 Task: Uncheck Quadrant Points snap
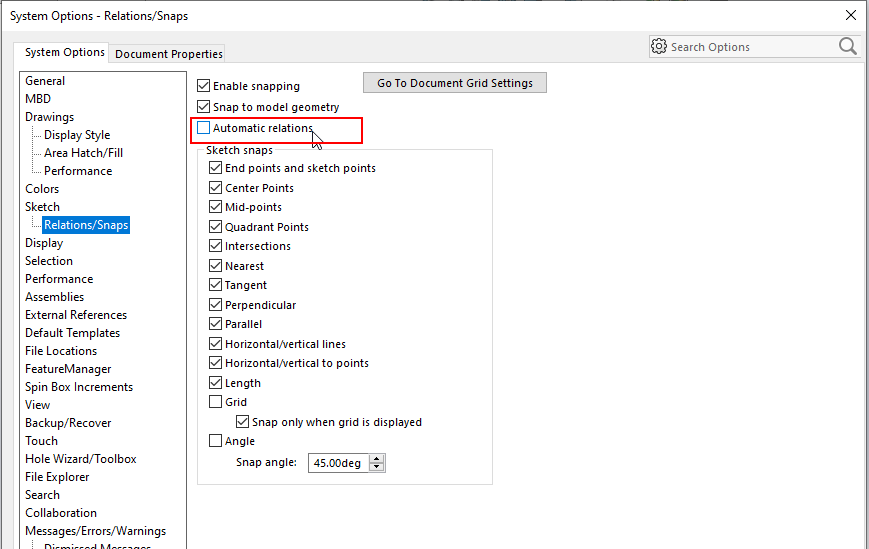pos(215,227)
